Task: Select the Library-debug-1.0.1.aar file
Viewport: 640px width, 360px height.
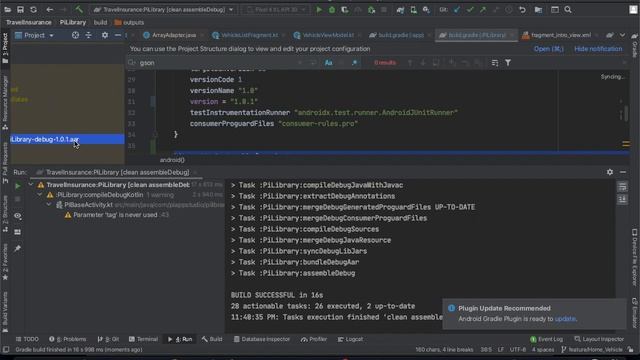Action: (x=67, y=140)
